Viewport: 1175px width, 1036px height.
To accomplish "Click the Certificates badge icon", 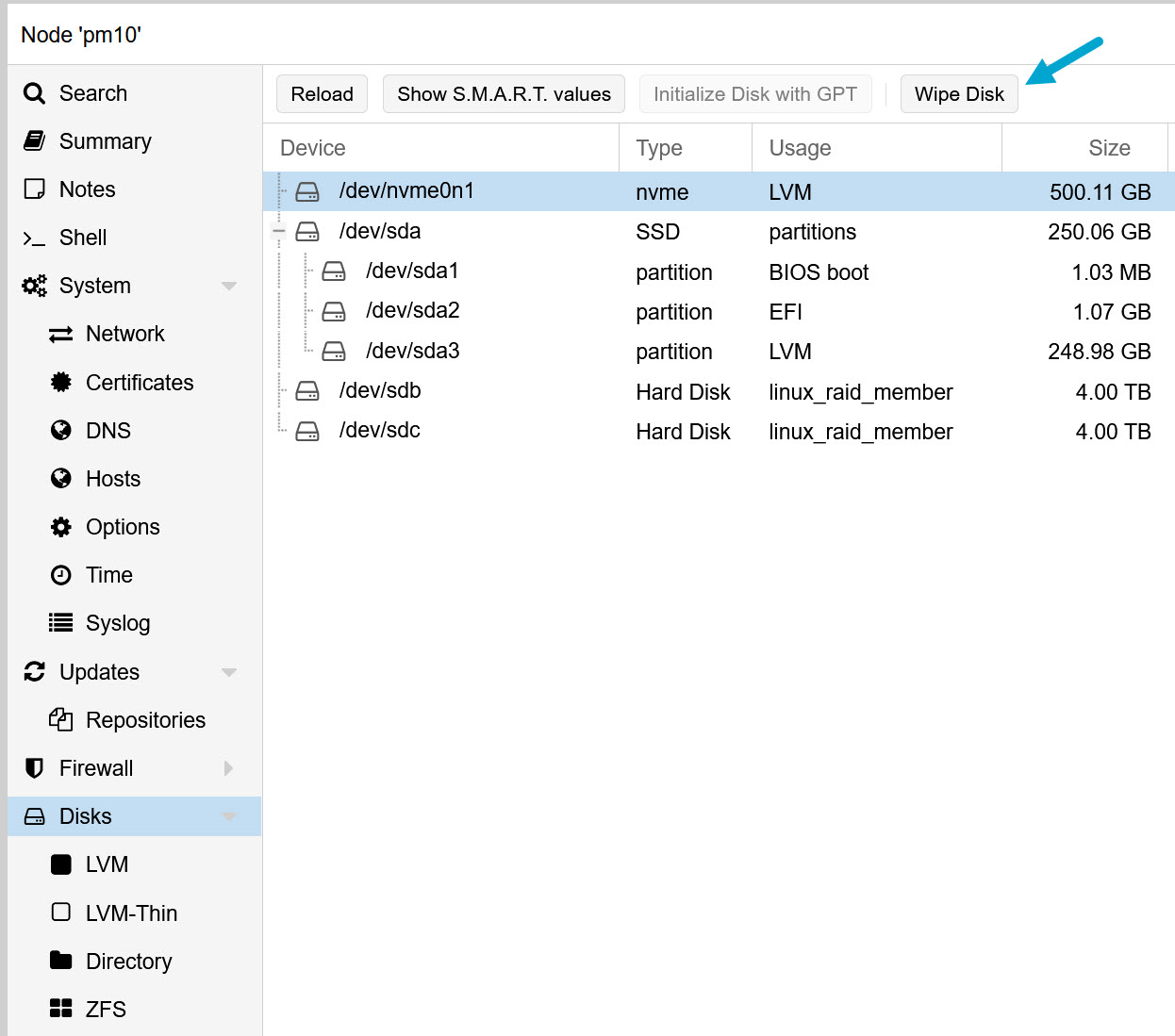I will point(60,383).
